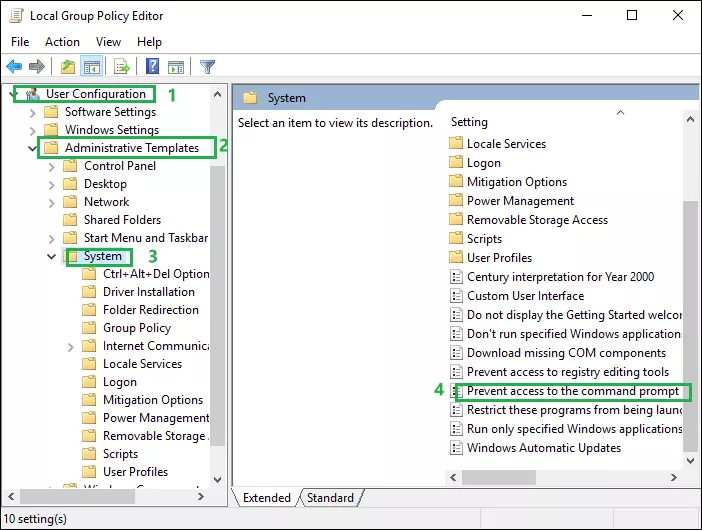Click the Mitigation Options folder icon in settings list

(x=456, y=181)
